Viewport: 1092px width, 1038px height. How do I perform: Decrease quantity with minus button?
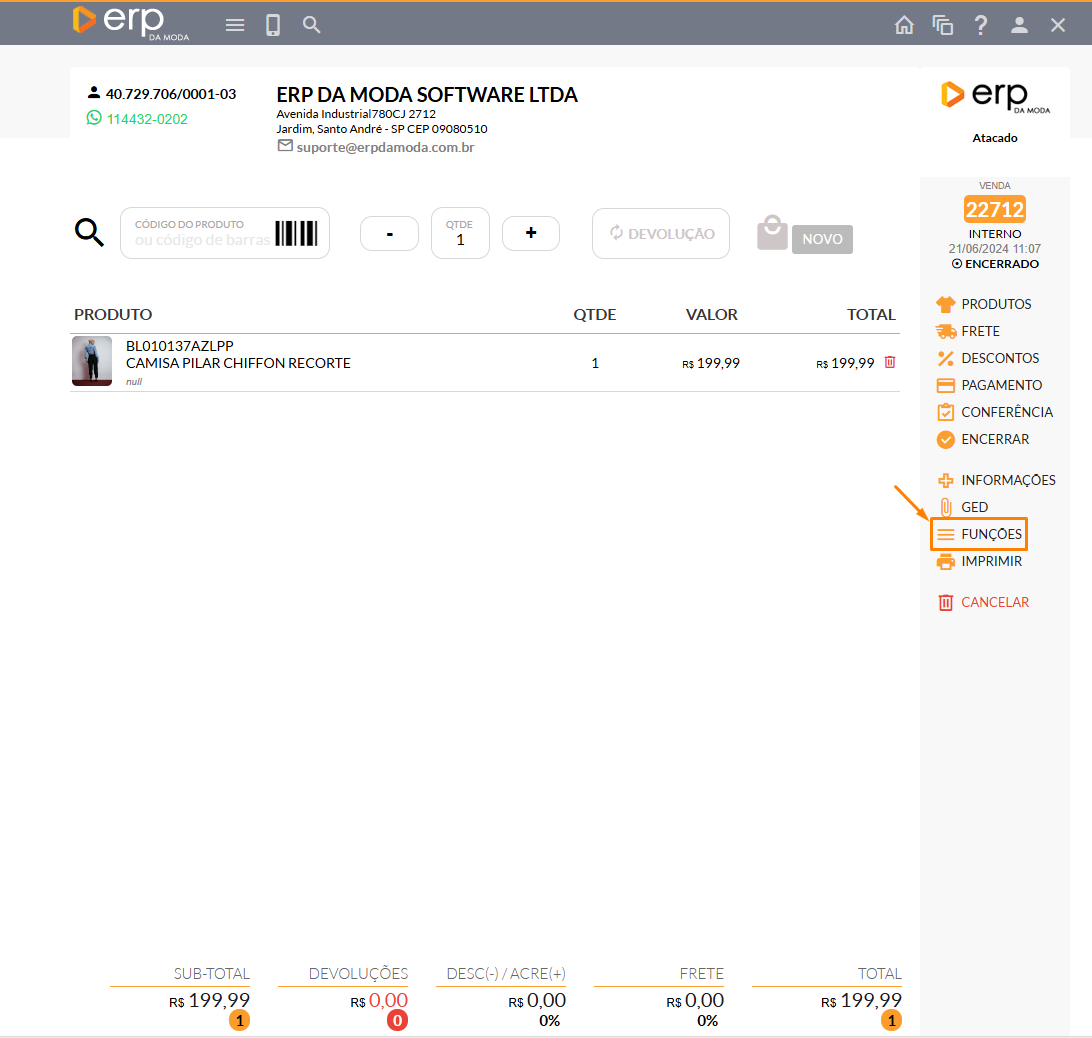[389, 234]
